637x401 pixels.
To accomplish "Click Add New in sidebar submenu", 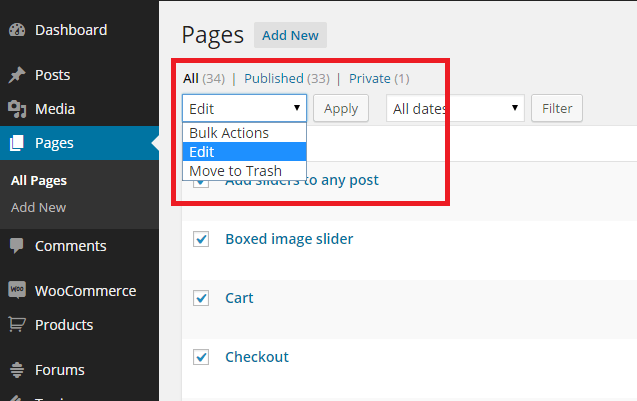I will pyautogui.click(x=38, y=208).
